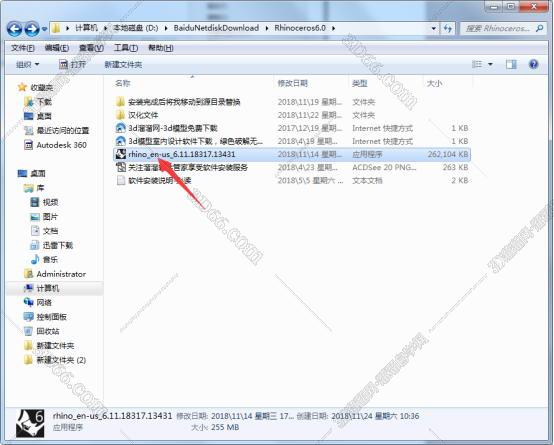The image size is (554, 445).
Task: Open the 编辑(E) menu
Action: [57, 48]
